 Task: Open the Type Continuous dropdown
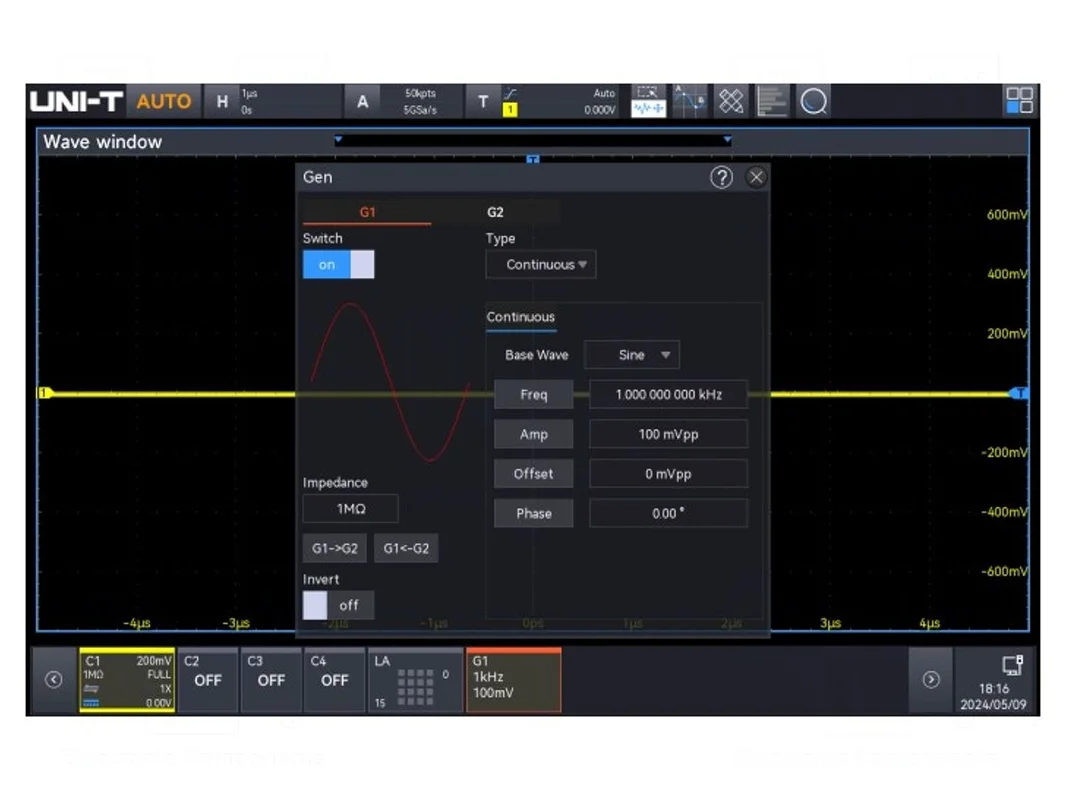(540, 264)
